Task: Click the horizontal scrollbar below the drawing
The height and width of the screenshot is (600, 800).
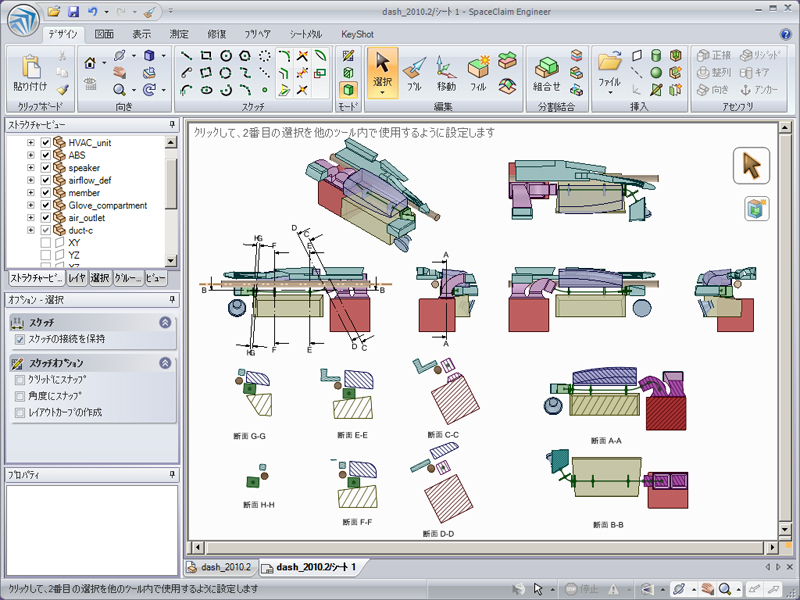Action: pos(480,546)
